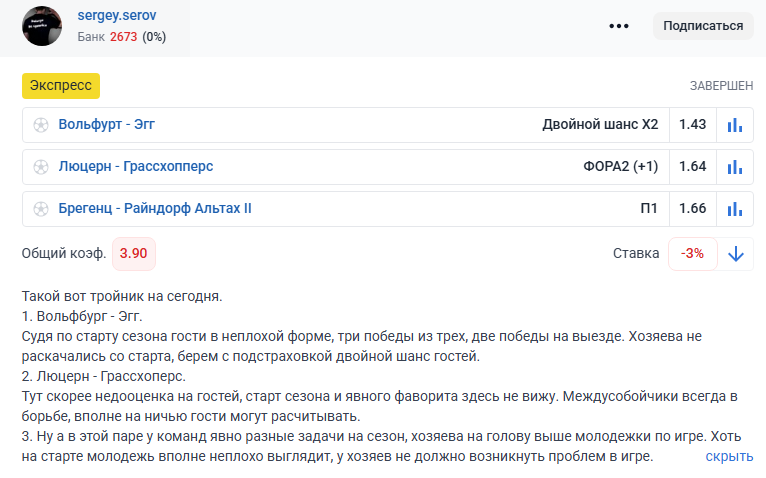Click soccer ball icon beside Люцерн - Грассхопперс
Viewport: 766px width, 478px height.
(x=41, y=167)
